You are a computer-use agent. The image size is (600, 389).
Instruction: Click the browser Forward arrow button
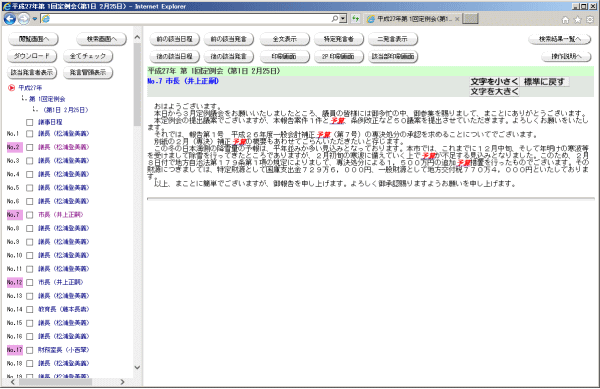coord(24,18)
